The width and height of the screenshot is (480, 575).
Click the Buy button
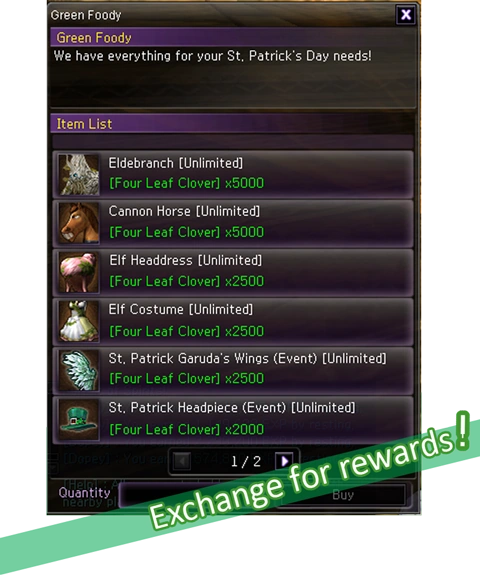tap(342, 495)
